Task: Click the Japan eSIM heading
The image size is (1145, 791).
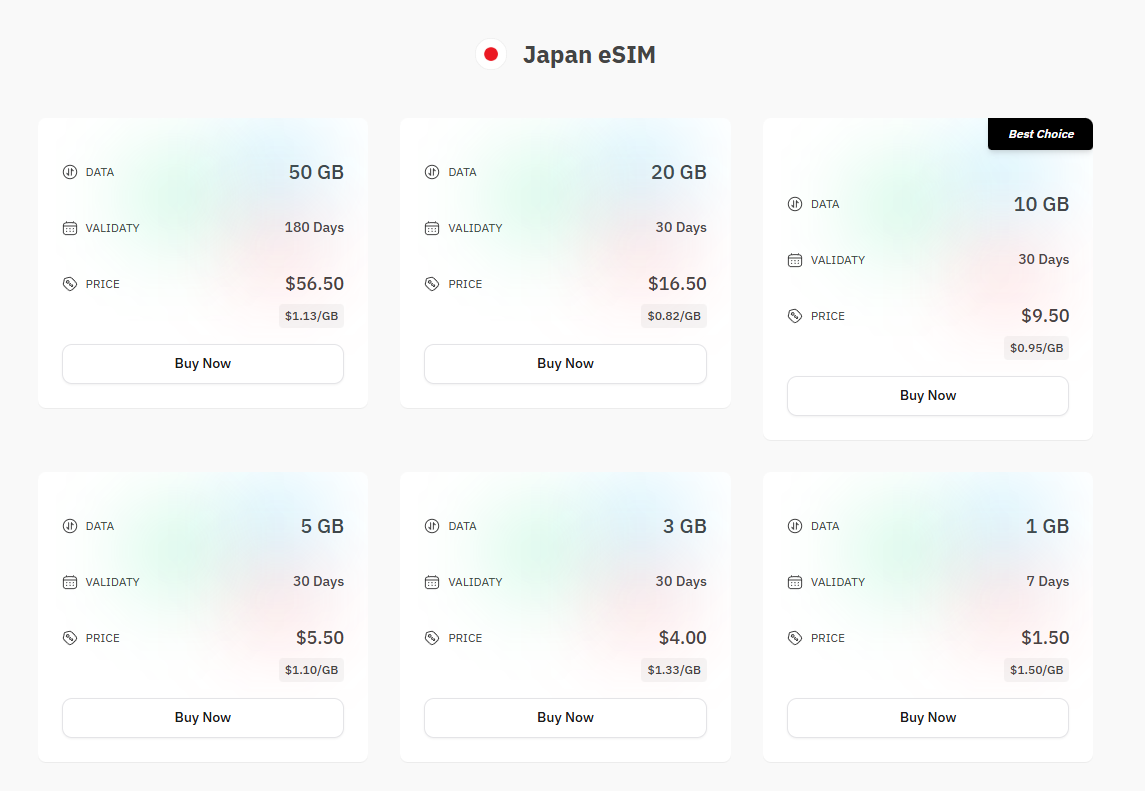Action: 589,55
